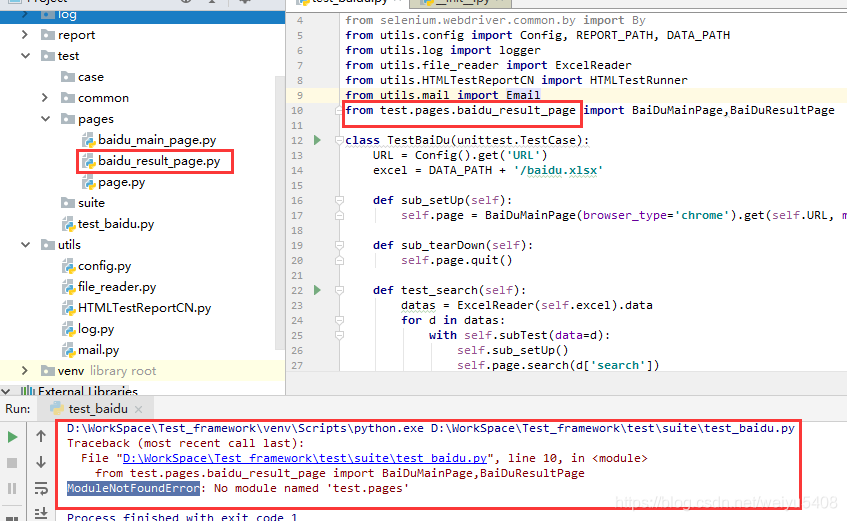Click the page.py file icon
The width and height of the screenshot is (847, 521).
pyautogui.click(x=89, y=183)
